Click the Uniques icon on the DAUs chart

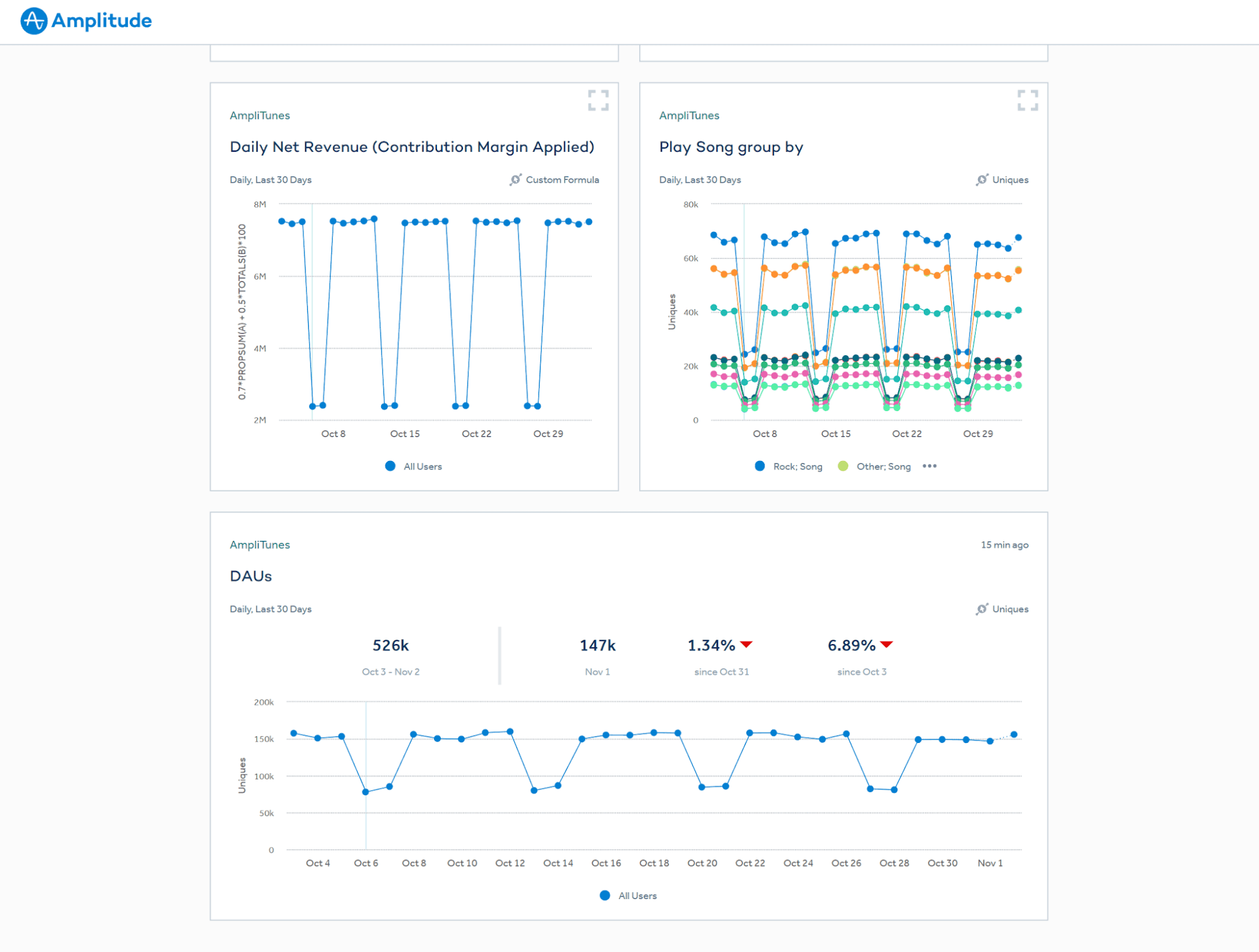pyautogui.click(x=981, y=609)
